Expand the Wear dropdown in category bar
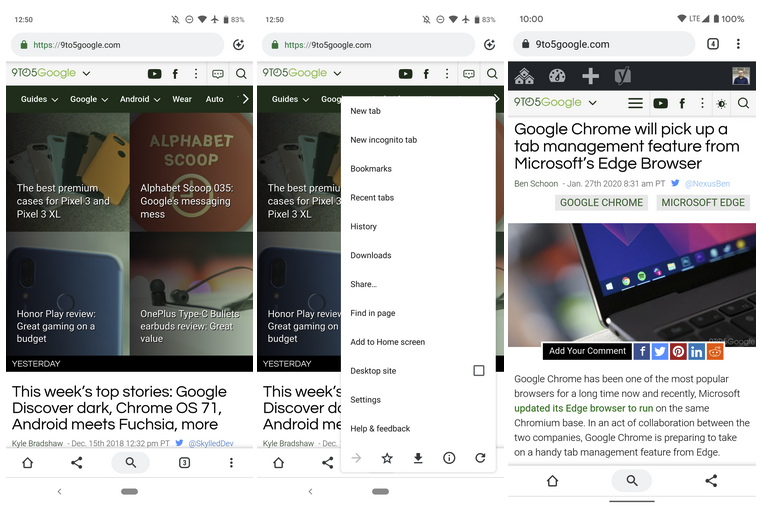769x506 pixels. [181, 99]
